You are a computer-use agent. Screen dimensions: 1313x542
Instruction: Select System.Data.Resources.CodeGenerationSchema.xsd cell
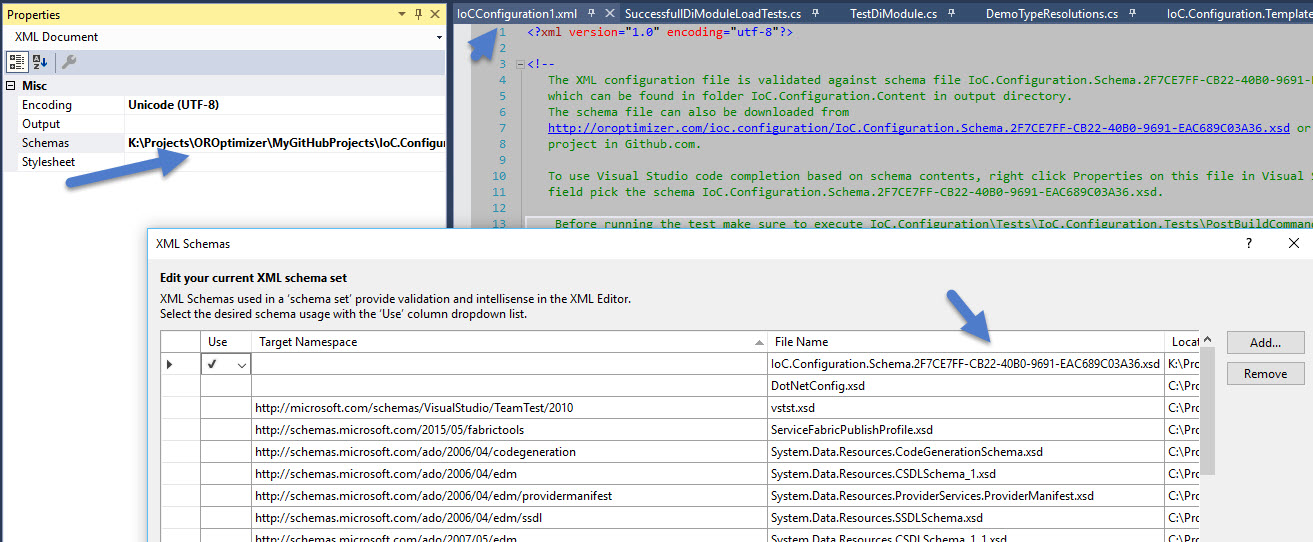click(966, 452)
